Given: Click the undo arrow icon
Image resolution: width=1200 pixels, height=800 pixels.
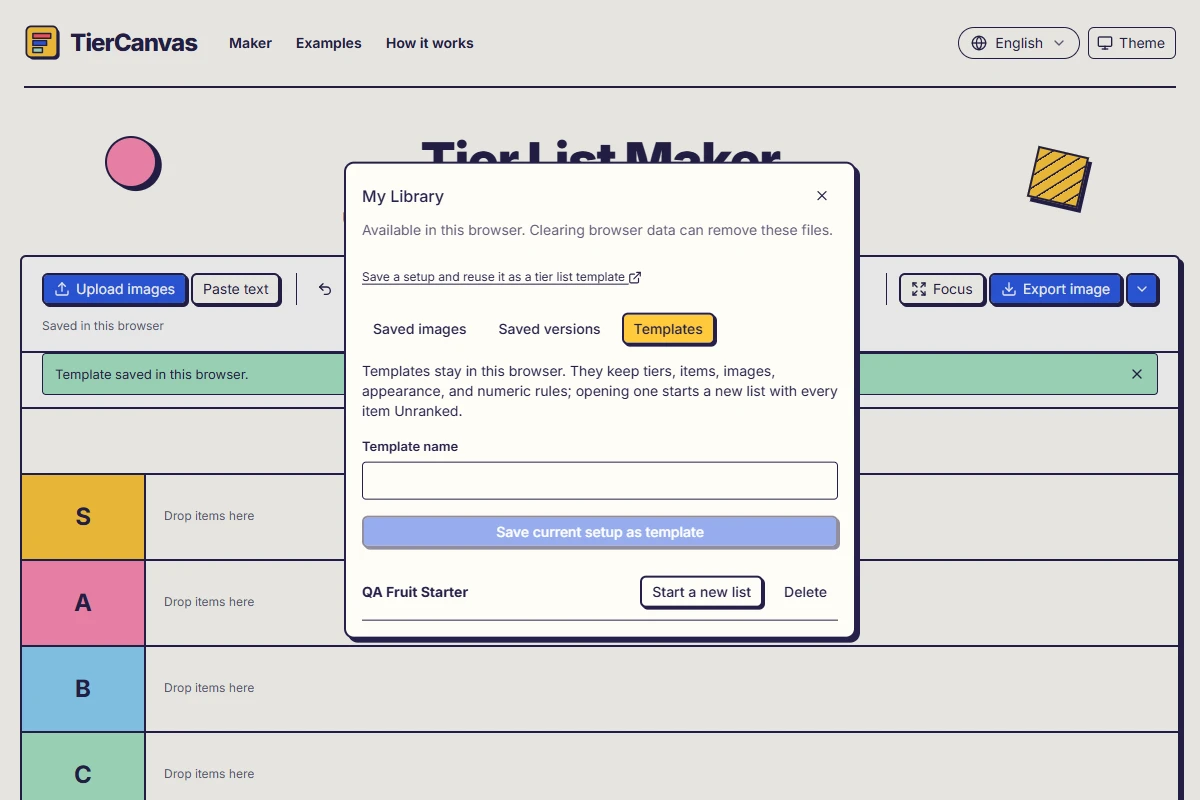Looking at the screenshot, I should point(325,289).
